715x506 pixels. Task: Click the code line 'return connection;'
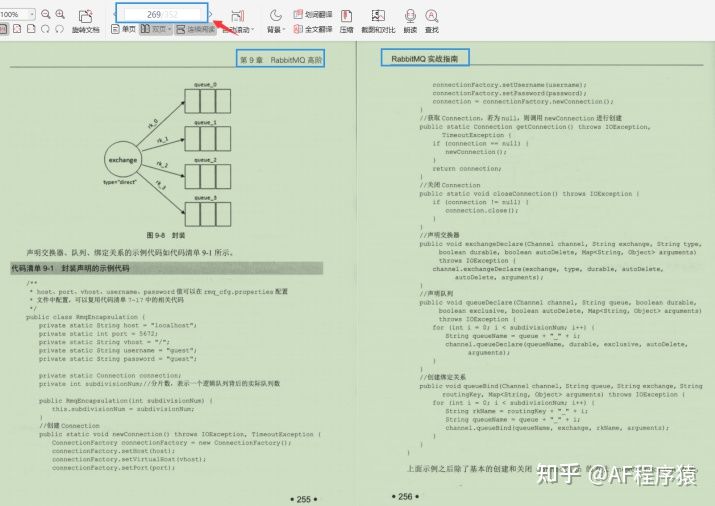467,169
